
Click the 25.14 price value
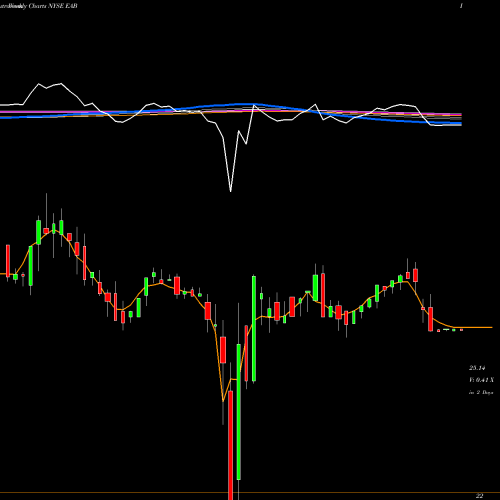(x=477, y=368)
